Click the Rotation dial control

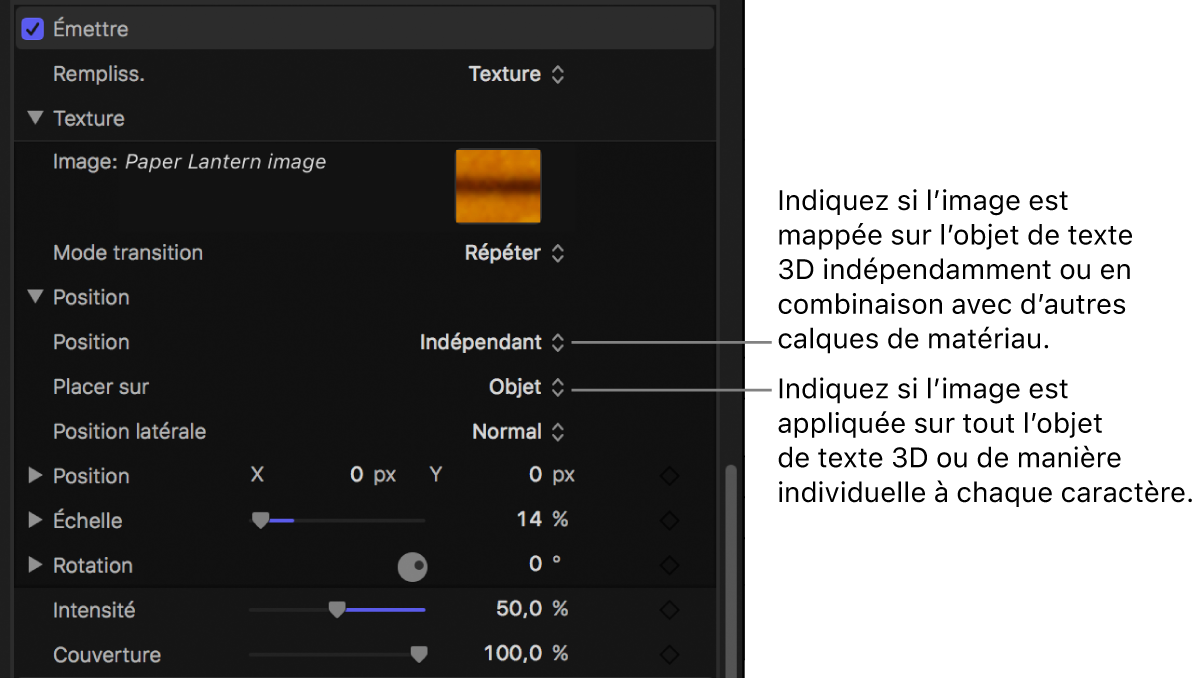point(413,567)
